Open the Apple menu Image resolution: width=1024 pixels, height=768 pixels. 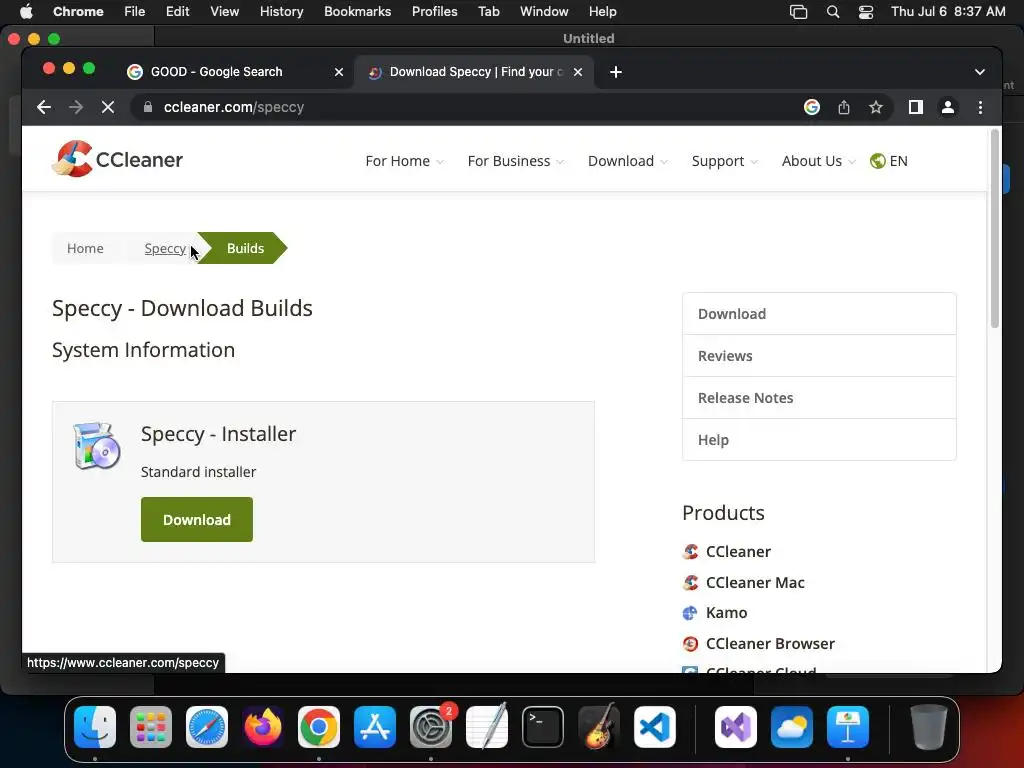pyautogui.click(x=26, y=12)
